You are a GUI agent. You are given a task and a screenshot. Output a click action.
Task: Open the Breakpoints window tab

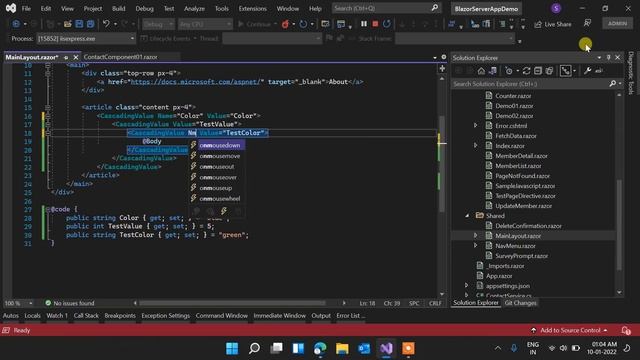[x=120, y=316]
